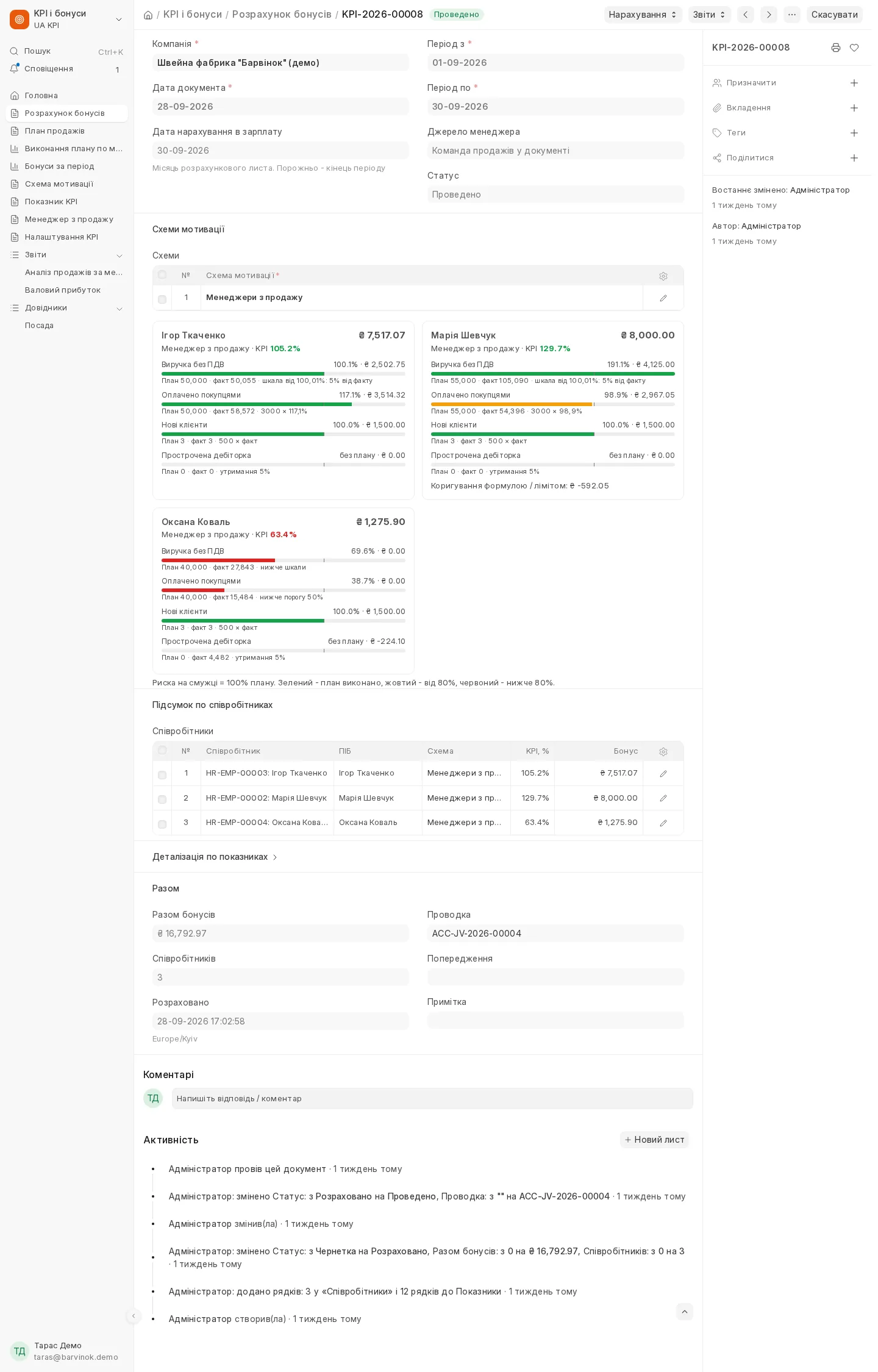The width and height of the screenshot is (878, 1372).
Task: Open the Нарахування dropdown
Action: pos(643,15)
